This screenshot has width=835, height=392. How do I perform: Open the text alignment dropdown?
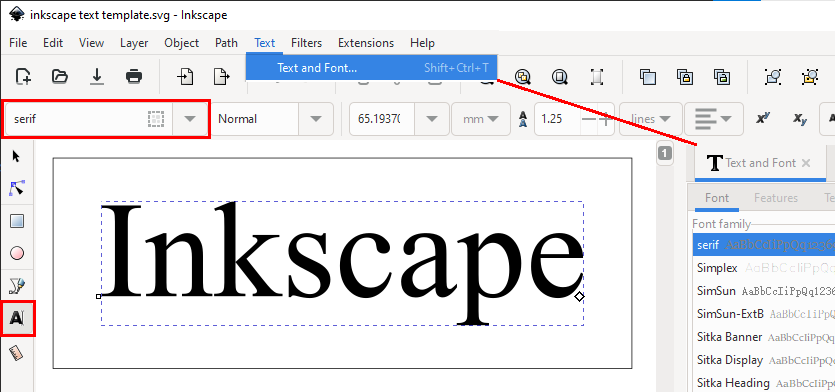(714, 119)
